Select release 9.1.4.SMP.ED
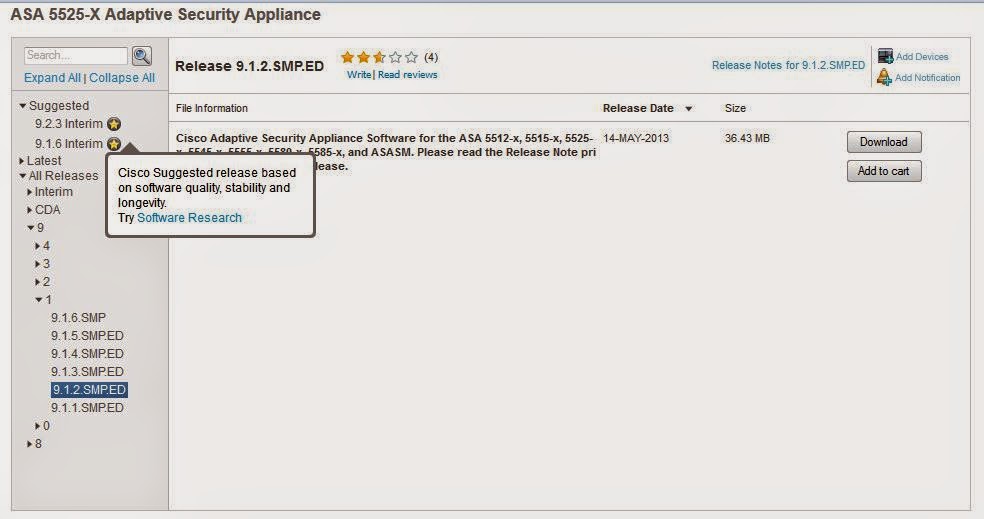Screen dimensions: 984x519 coord(87,353)
